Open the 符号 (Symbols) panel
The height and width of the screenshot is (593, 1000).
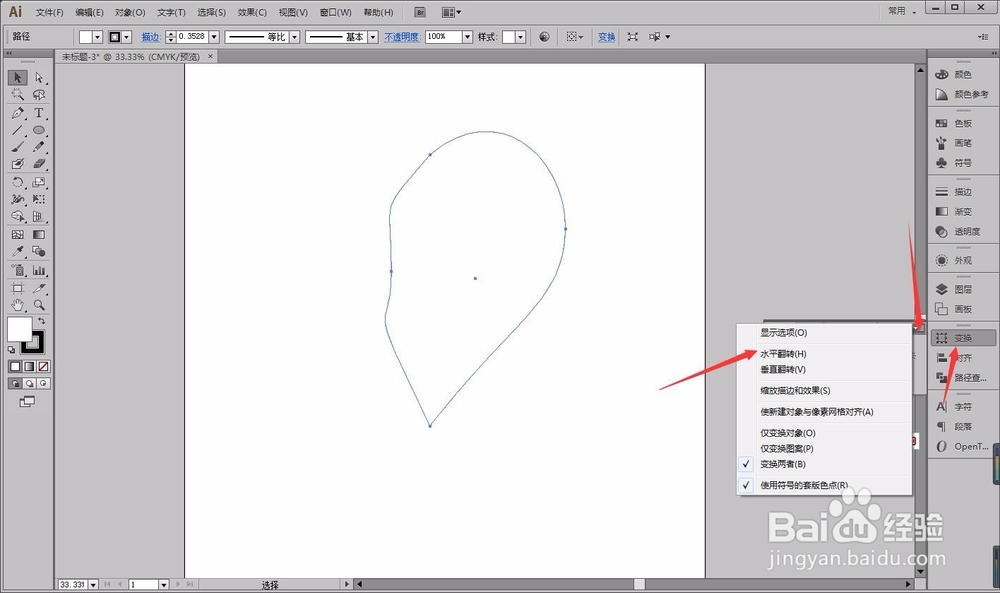pyautogui.click(x=962, y=163)
